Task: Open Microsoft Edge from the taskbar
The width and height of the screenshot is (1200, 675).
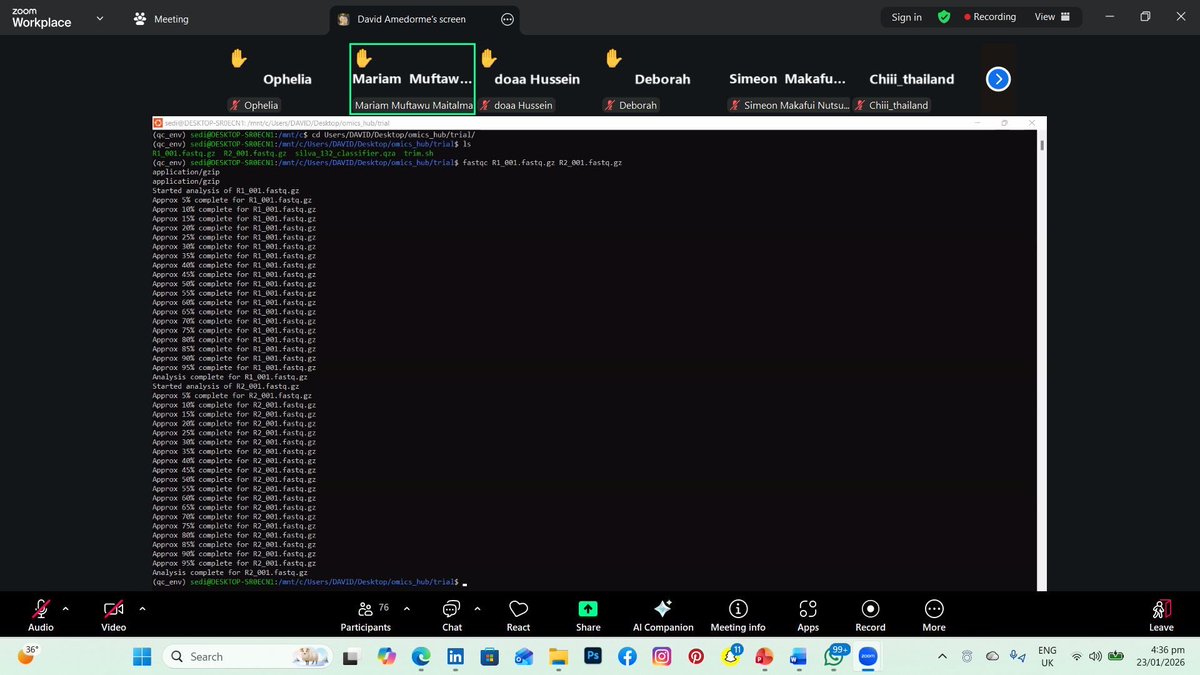Action: (421, 656)
